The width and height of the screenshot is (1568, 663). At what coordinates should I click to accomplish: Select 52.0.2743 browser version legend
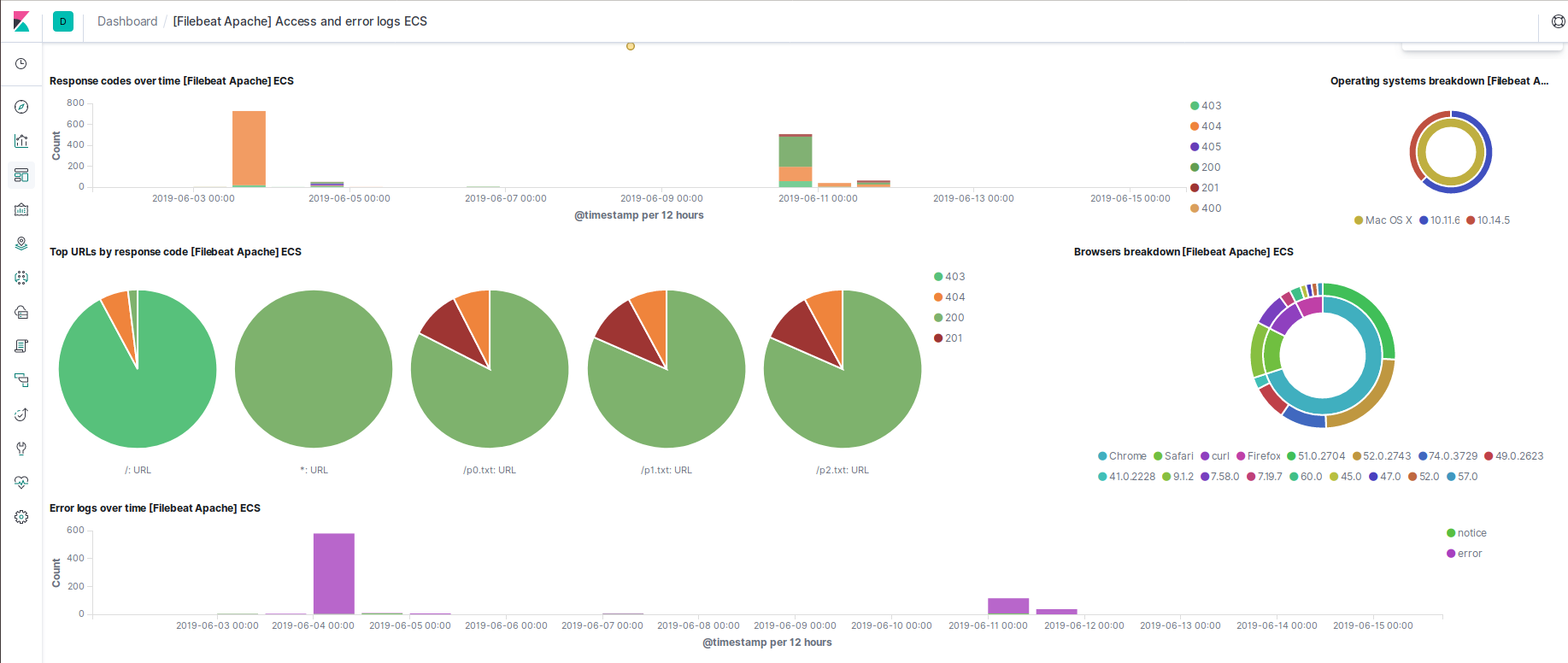1382,456
